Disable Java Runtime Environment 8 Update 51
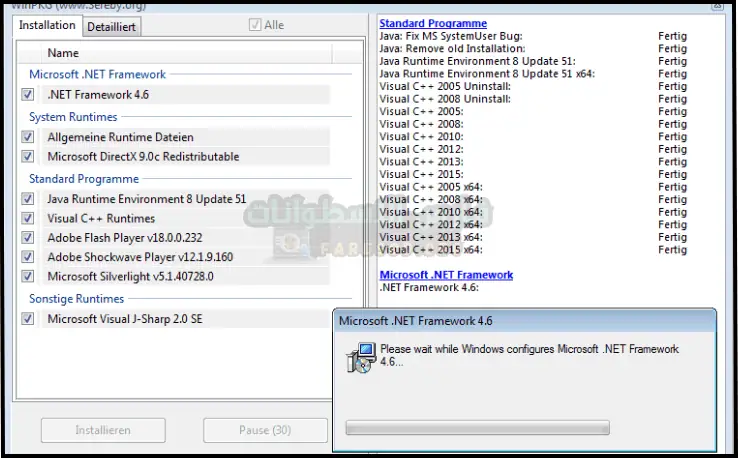 coord(28,199)
